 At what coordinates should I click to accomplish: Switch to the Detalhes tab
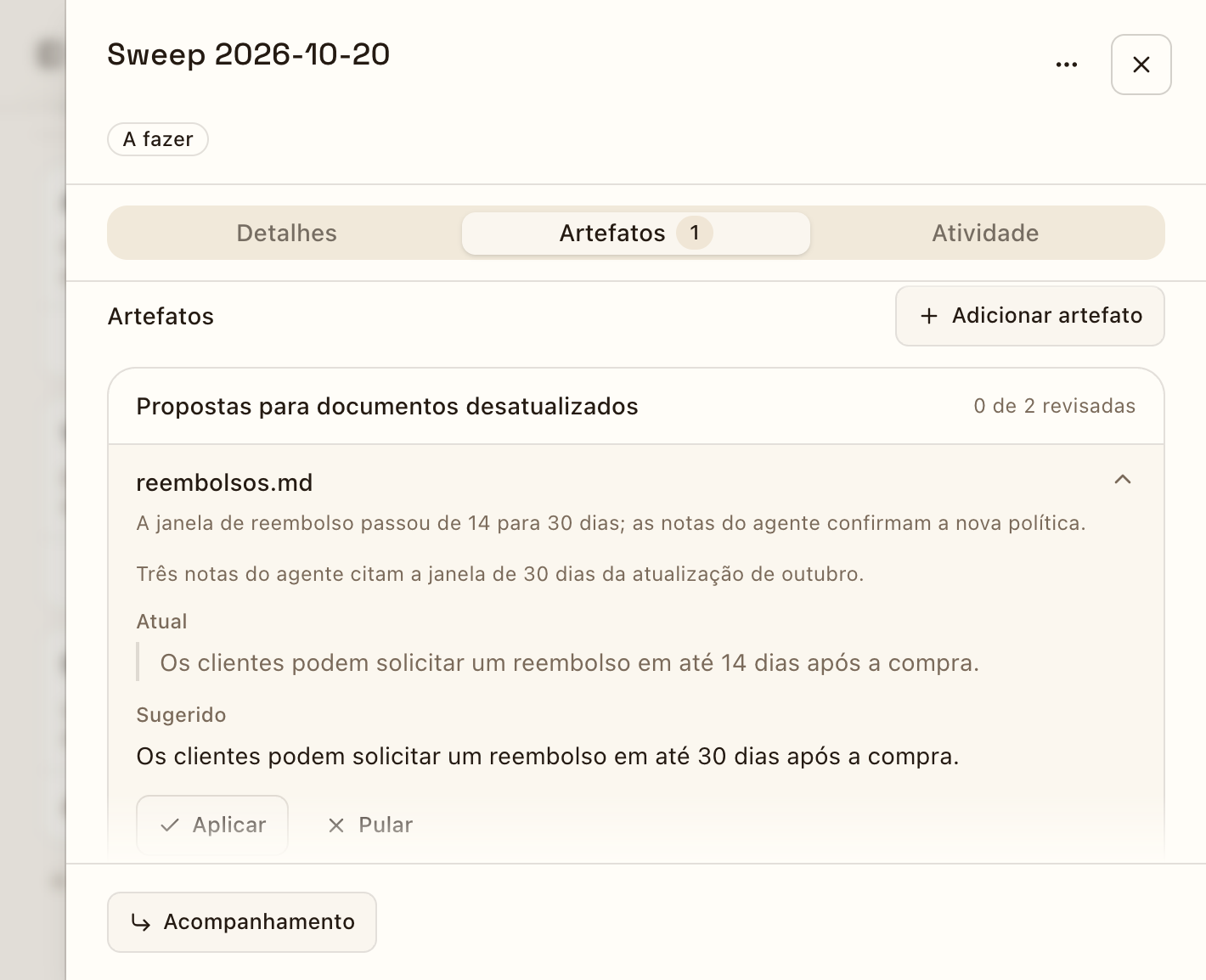[x=287, y=234]
